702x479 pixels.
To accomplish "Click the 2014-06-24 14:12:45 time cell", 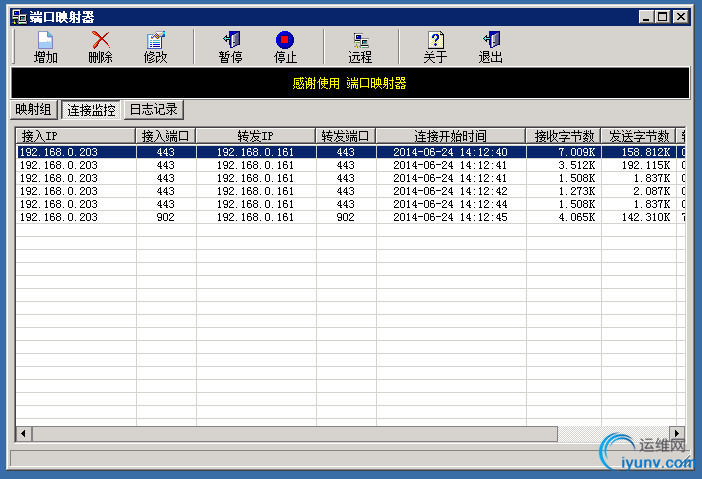I will click(450, 217).
